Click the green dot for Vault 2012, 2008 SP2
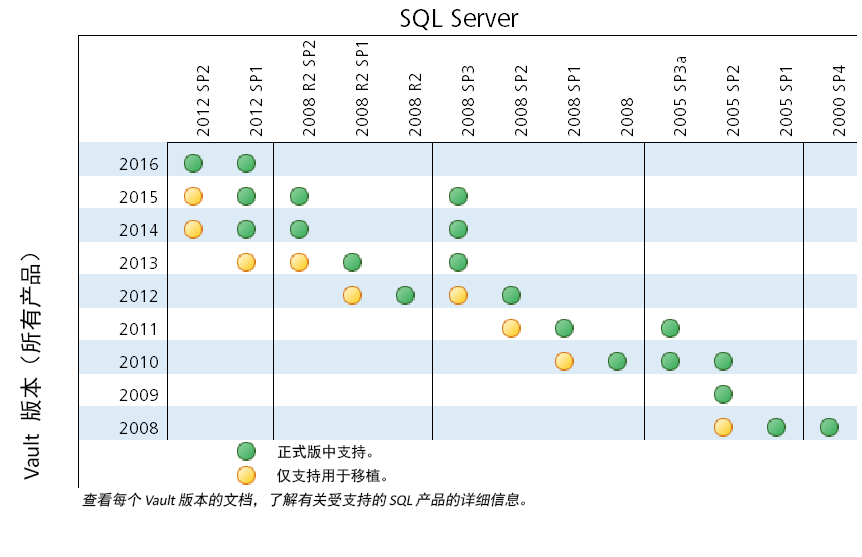The image size is (862, 557). pyautogui.click(x=511, y=295)
